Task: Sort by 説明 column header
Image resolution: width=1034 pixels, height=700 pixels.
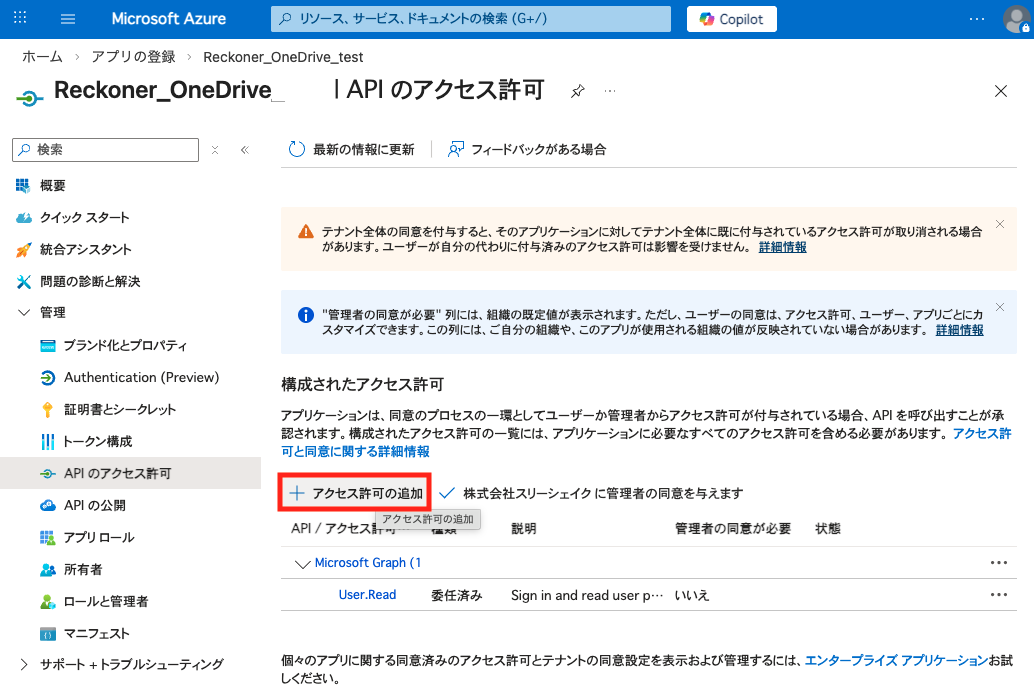Action: click(x=524, y=529)
